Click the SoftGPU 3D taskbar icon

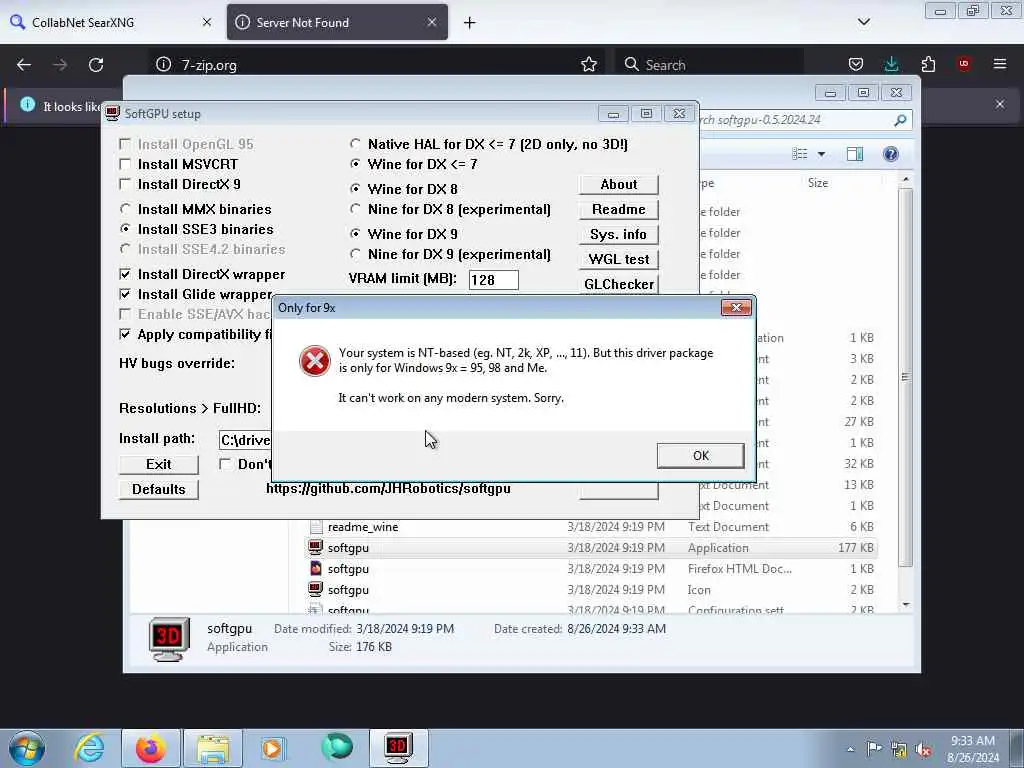tap(398, 748)
